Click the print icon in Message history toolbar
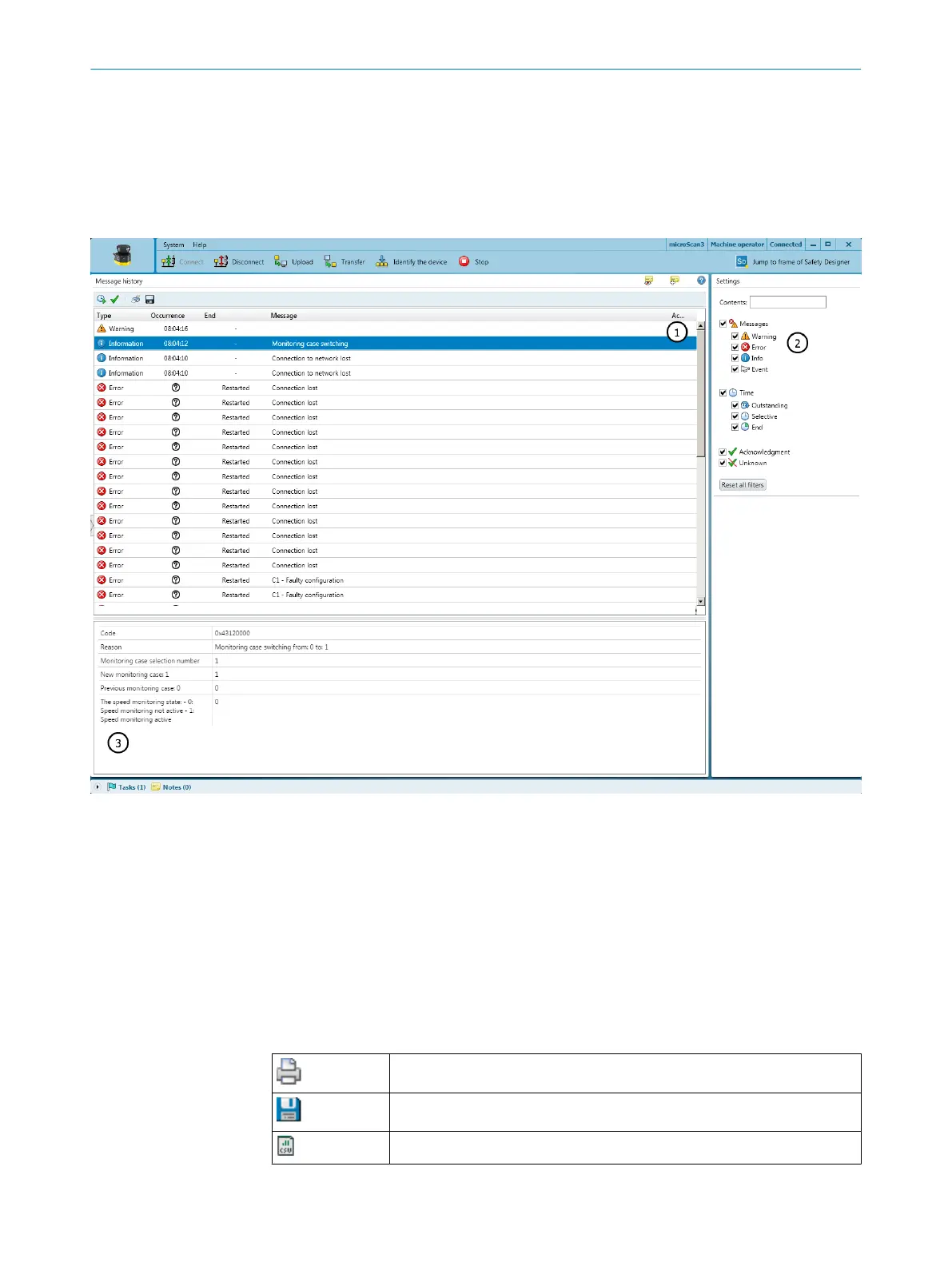The height and width of the screenshot is (1266, 952). click(136, 299)
